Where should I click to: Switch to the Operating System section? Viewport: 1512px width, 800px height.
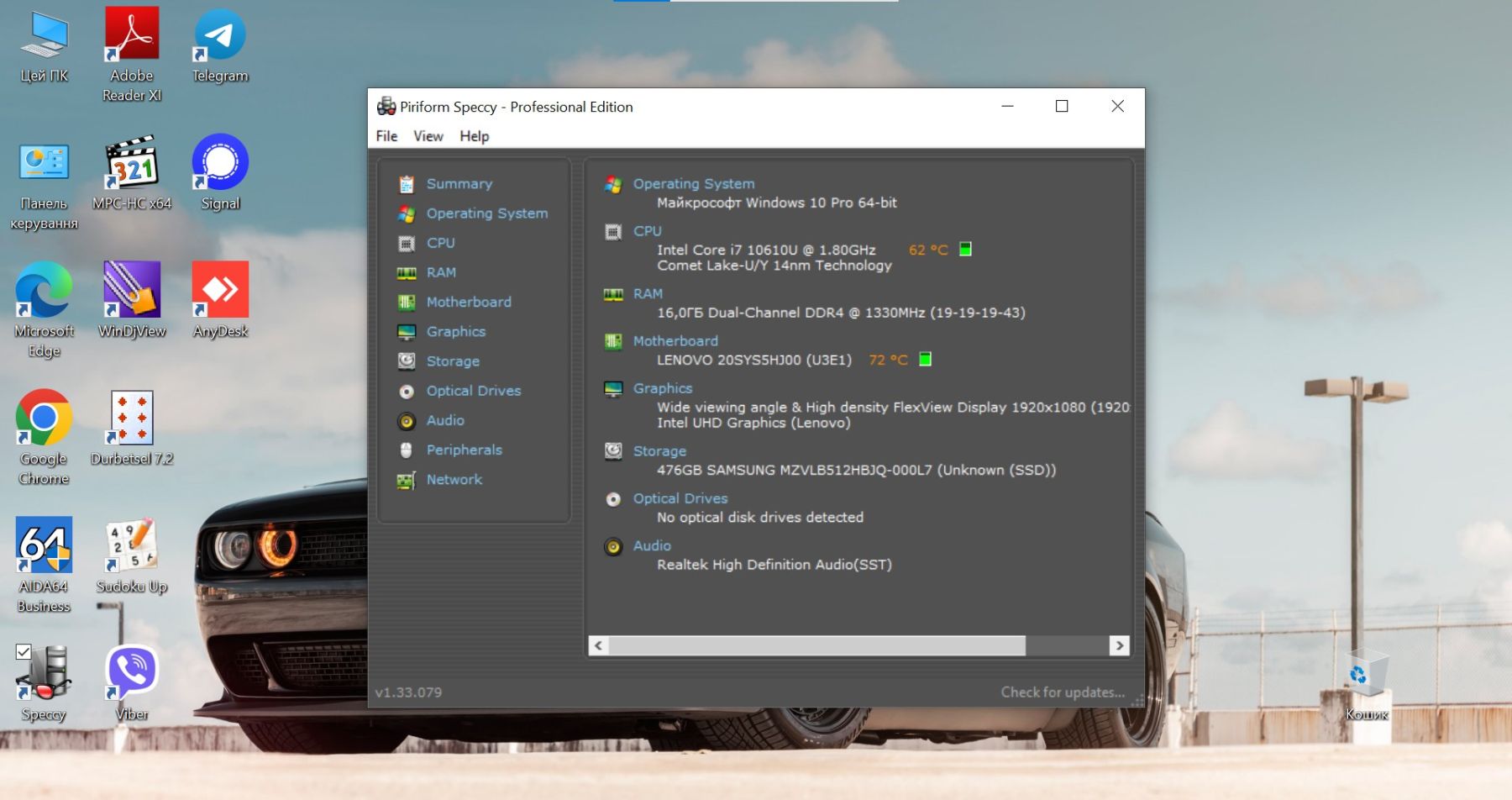(487, 213)
